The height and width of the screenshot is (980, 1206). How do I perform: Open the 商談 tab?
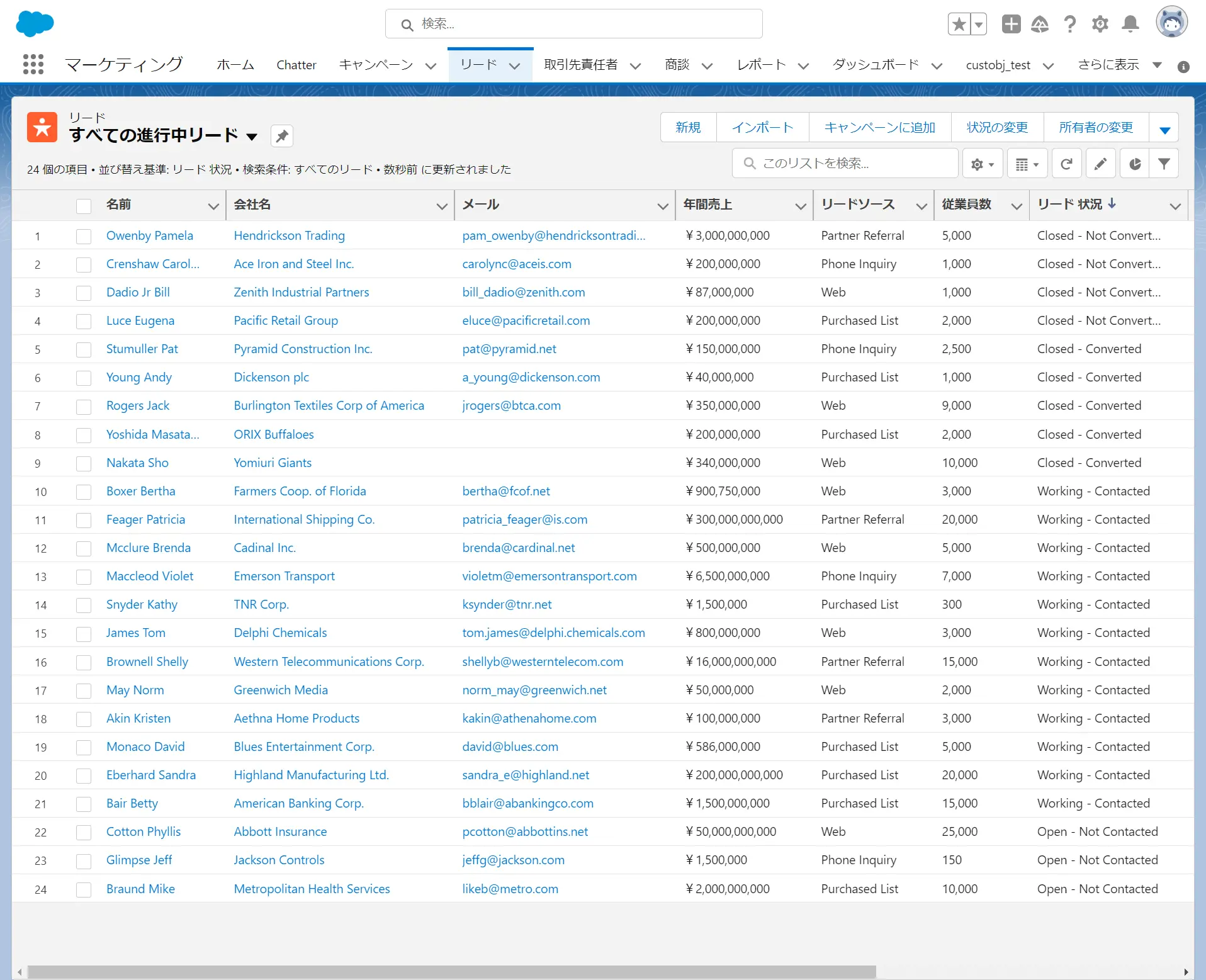[677, 65]
